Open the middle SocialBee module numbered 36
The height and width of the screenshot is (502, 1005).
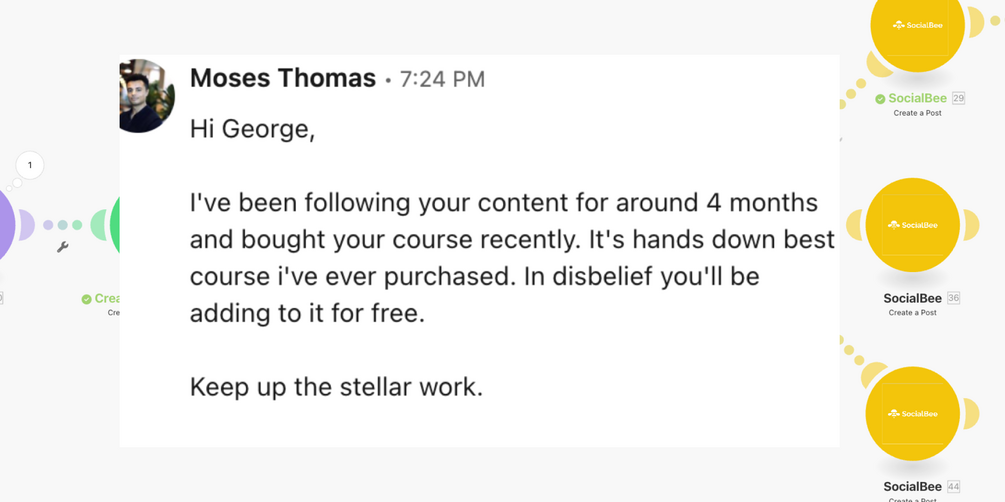tap(912, 225)
